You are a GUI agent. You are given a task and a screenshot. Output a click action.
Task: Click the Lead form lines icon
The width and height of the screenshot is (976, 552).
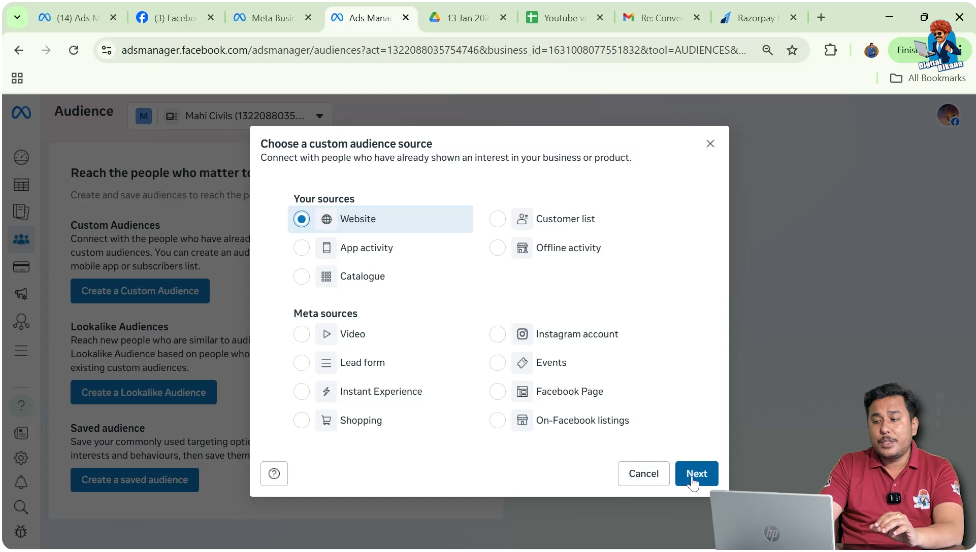(x=326, y=363)
